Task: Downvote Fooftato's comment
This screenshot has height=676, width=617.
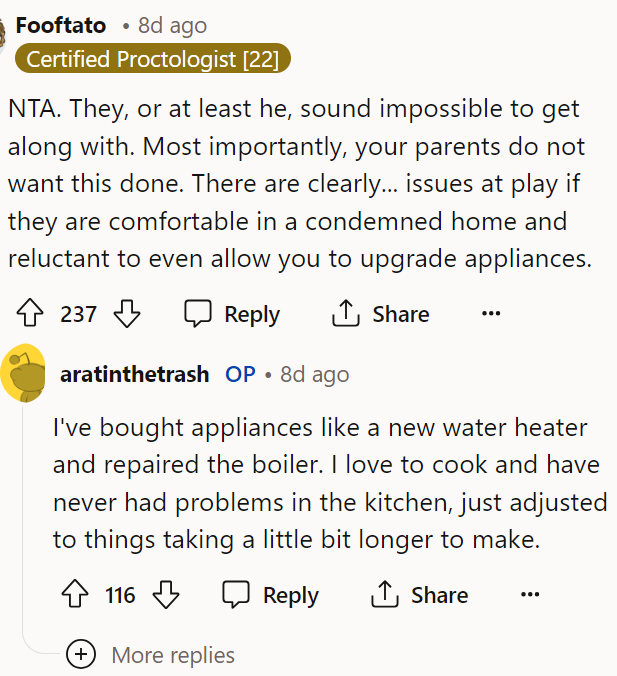Action: click(x=127, y=314)
